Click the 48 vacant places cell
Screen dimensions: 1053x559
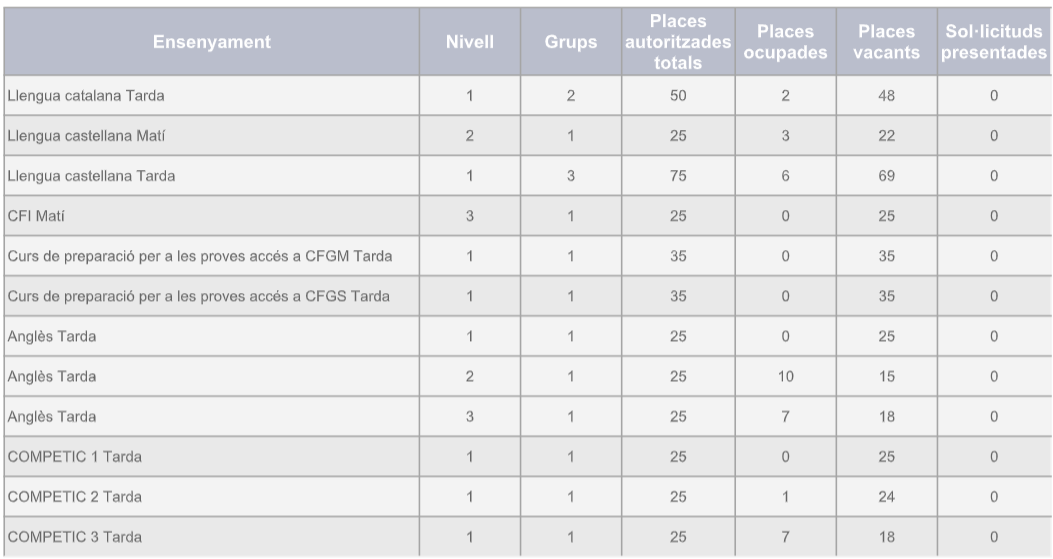[x=886, y=96]
